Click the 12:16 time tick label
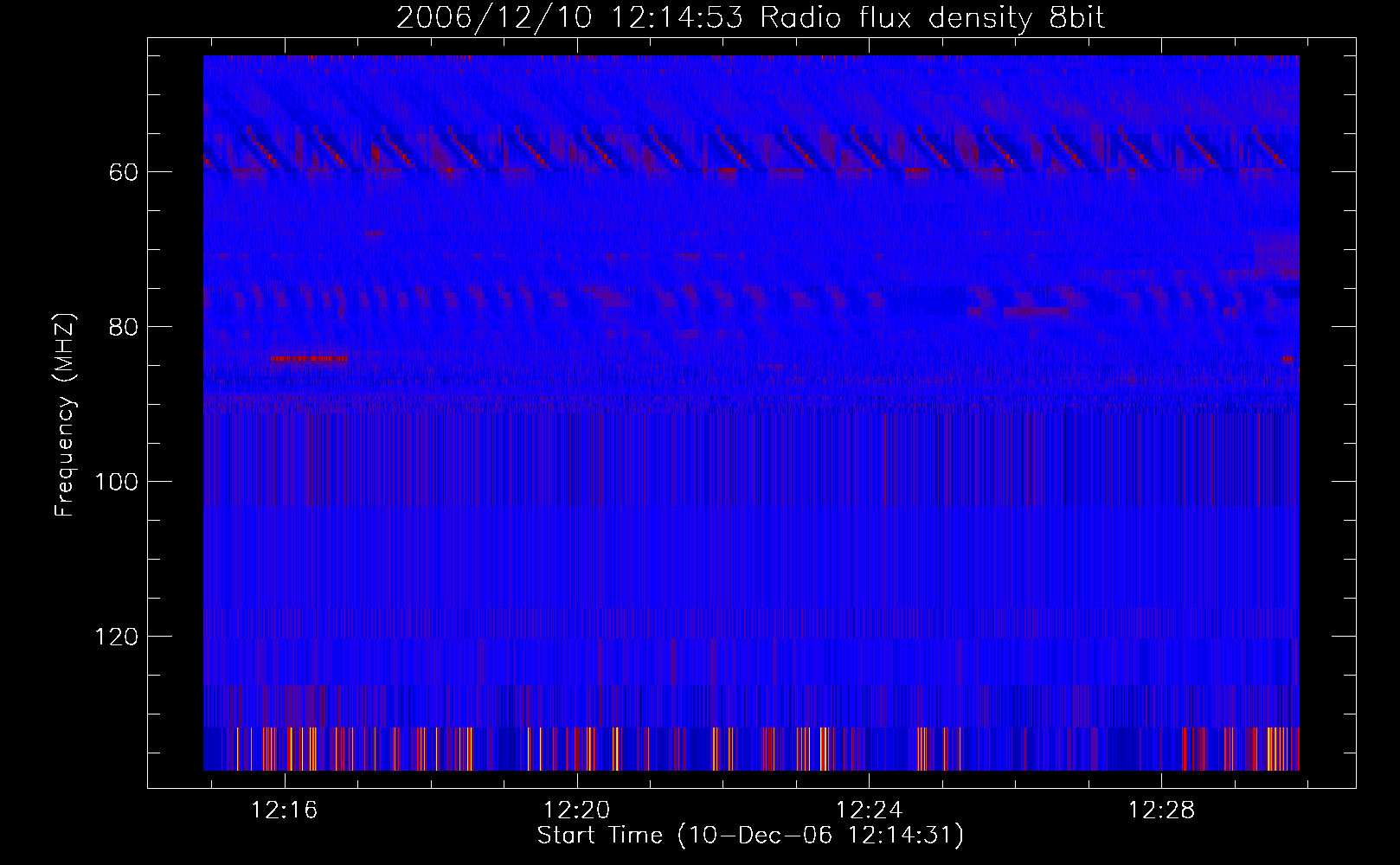The image size is (1400, 865). coord(284,810)
